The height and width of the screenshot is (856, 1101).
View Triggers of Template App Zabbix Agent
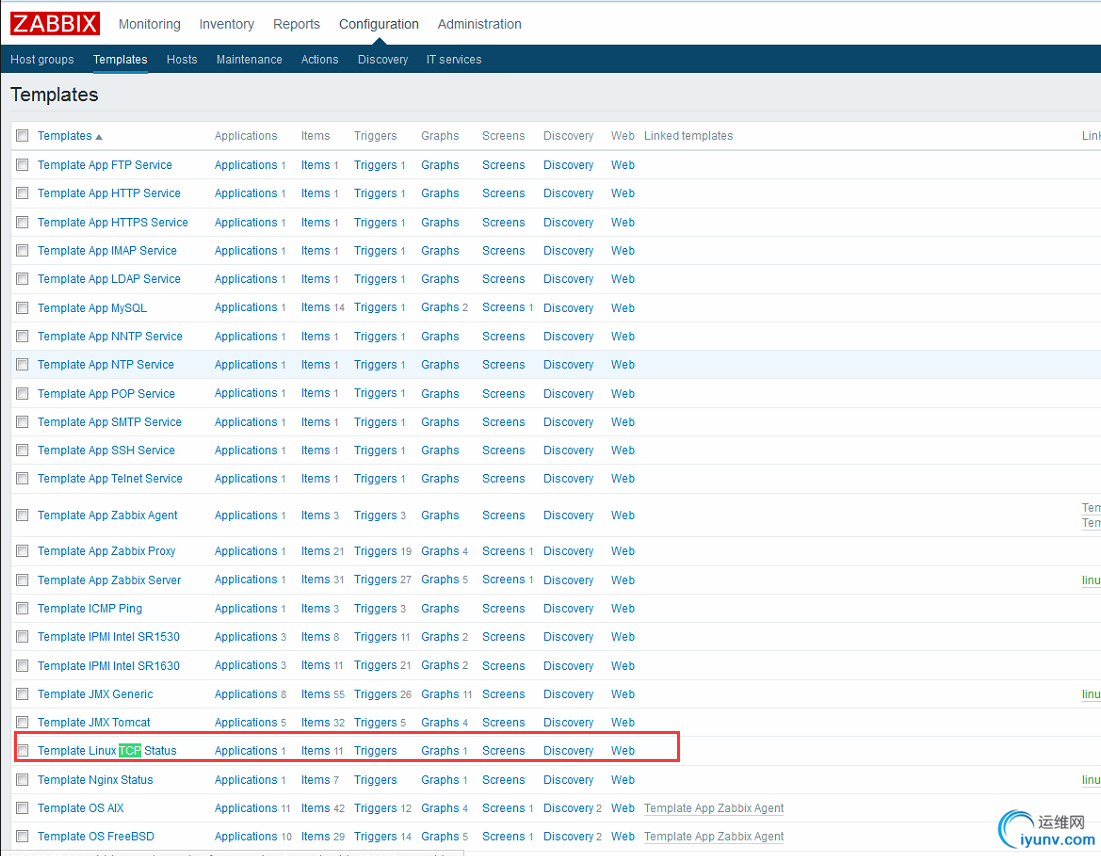[376, 515]
